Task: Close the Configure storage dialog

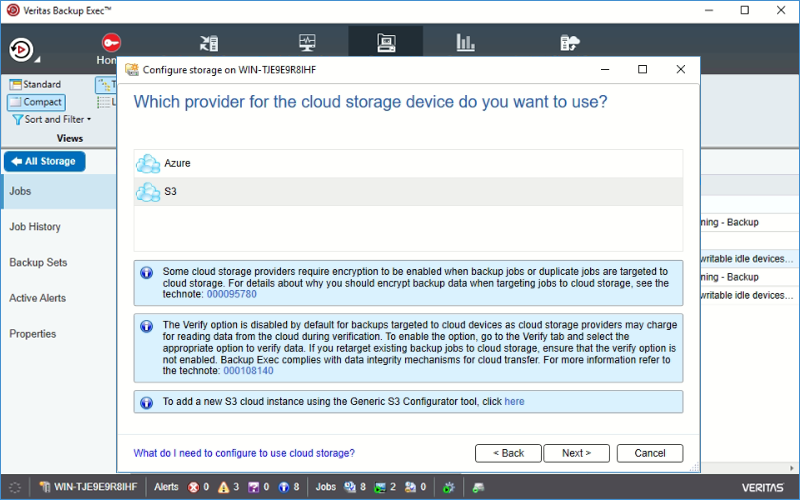Action: coord(681,69)
